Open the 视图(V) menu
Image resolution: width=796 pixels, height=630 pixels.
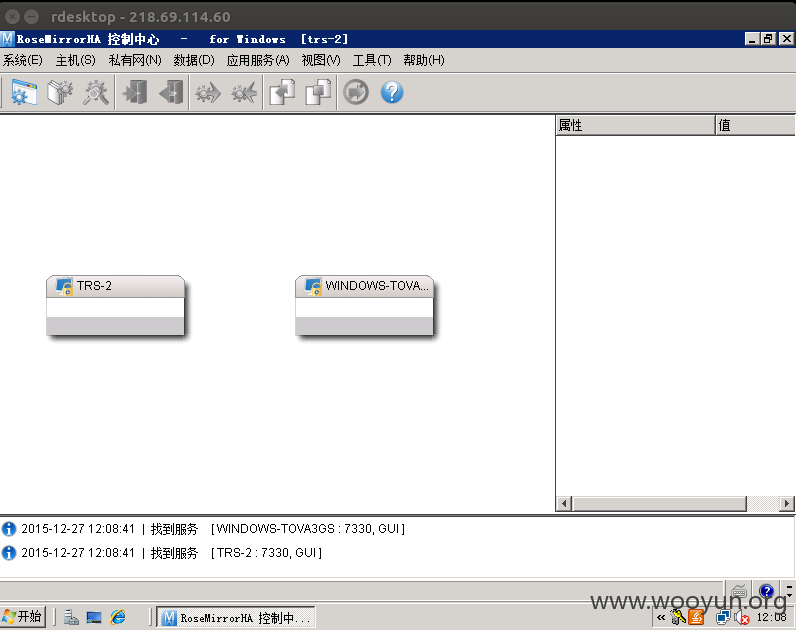click(321, 60)
